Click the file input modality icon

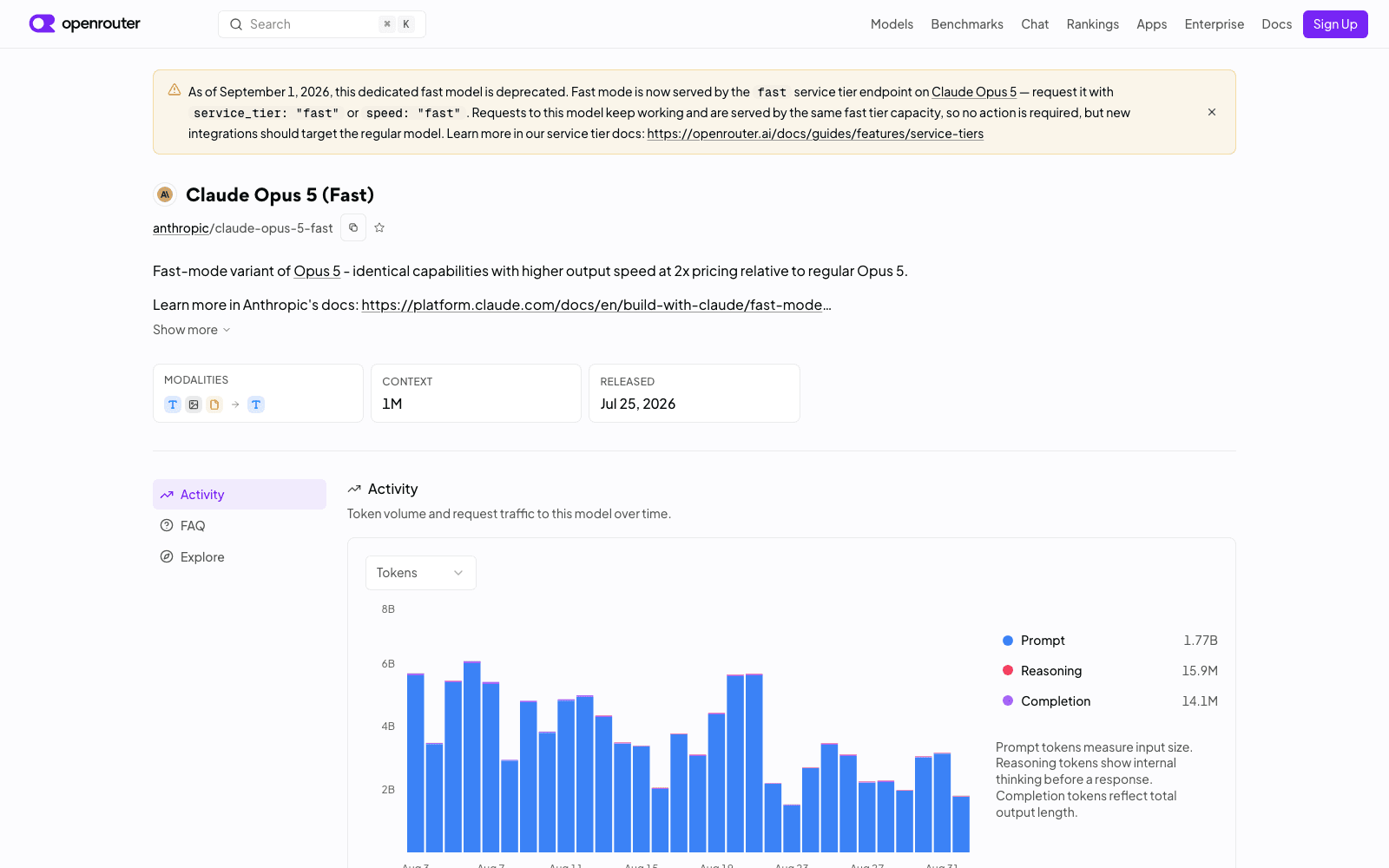[214, 404]
